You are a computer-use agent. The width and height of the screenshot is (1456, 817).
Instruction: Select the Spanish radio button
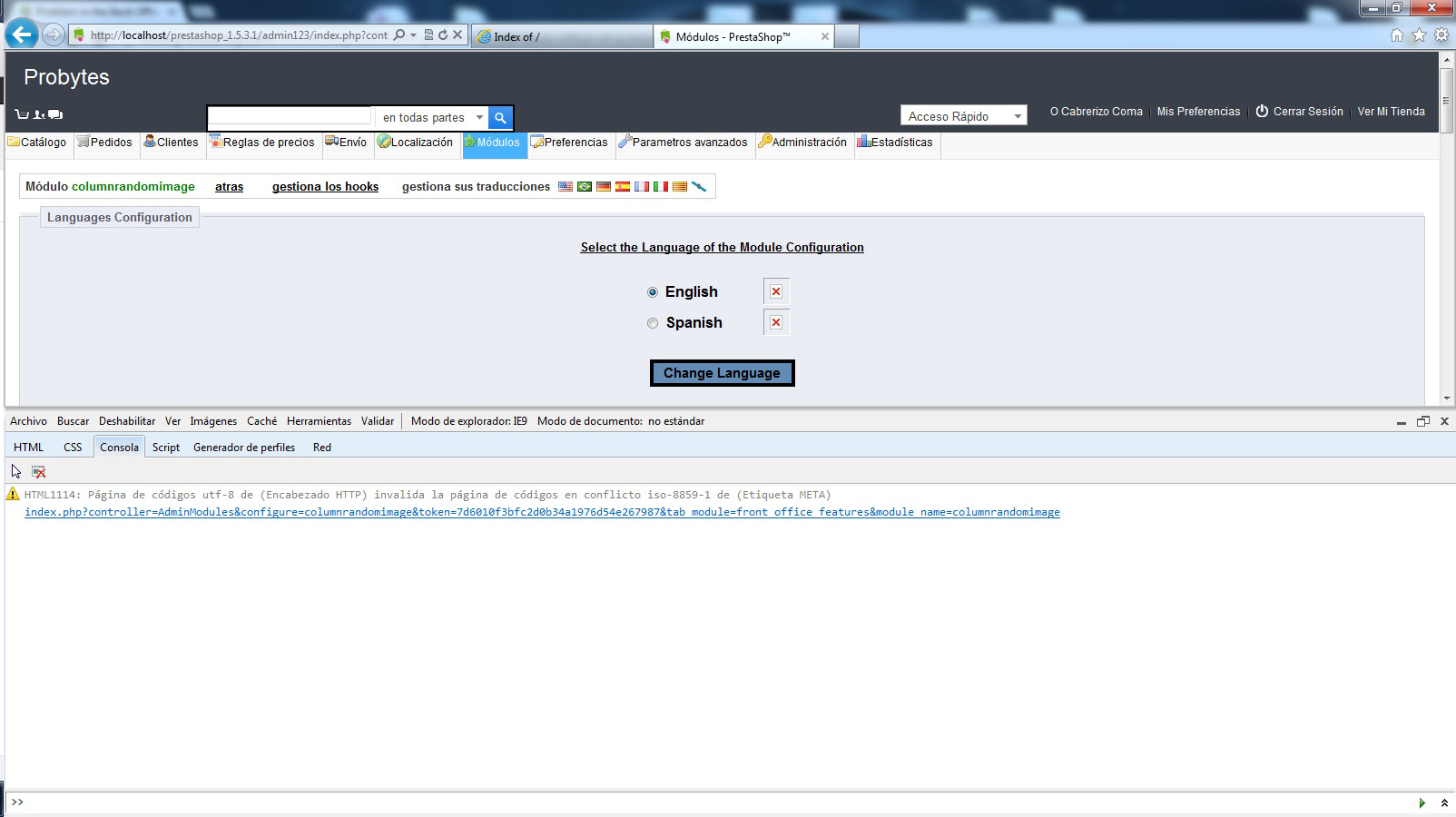click(653, 323)
